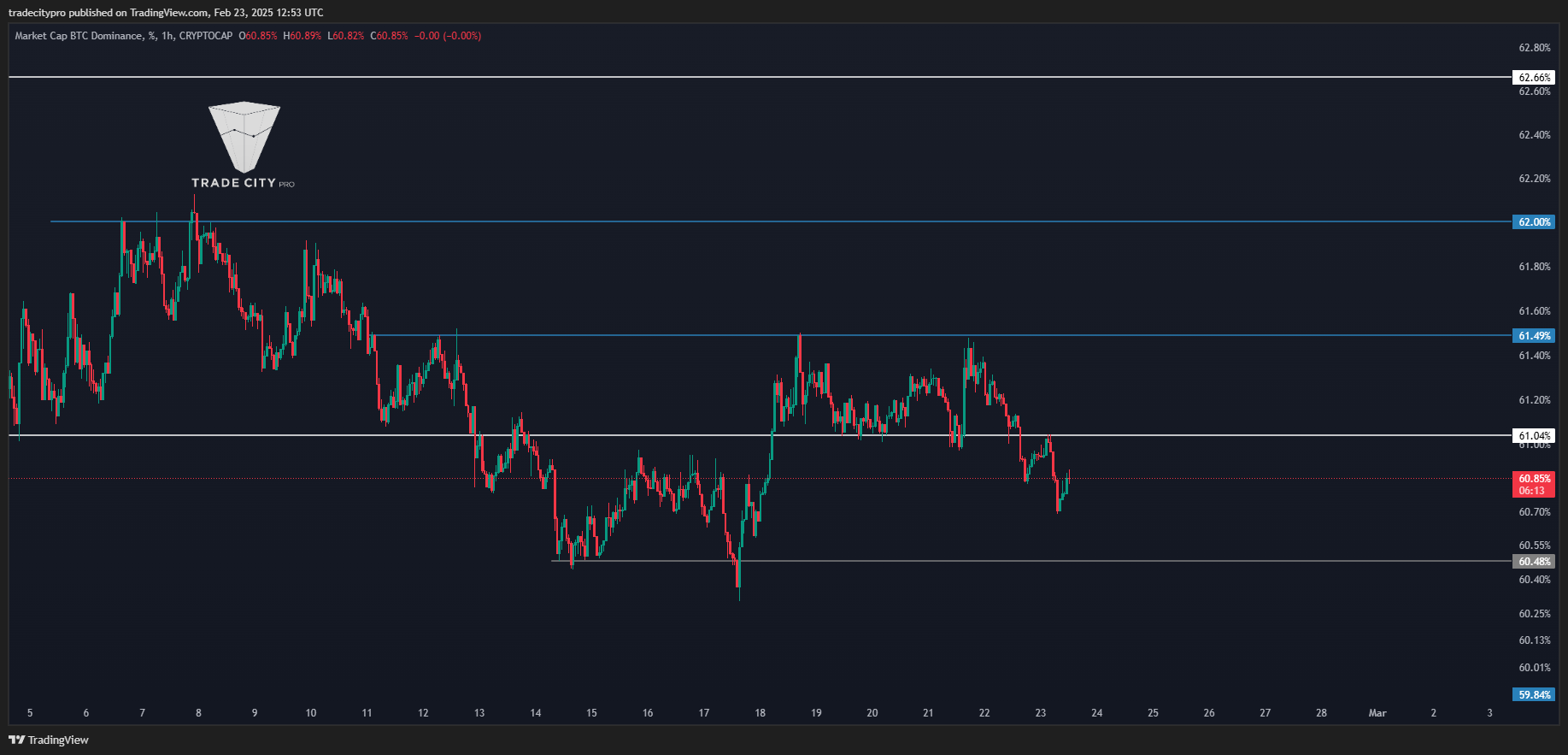Viewport: 1568px width, 755px height.
Task: Click date 26 on the time axis
Action: pos(1209,713)
